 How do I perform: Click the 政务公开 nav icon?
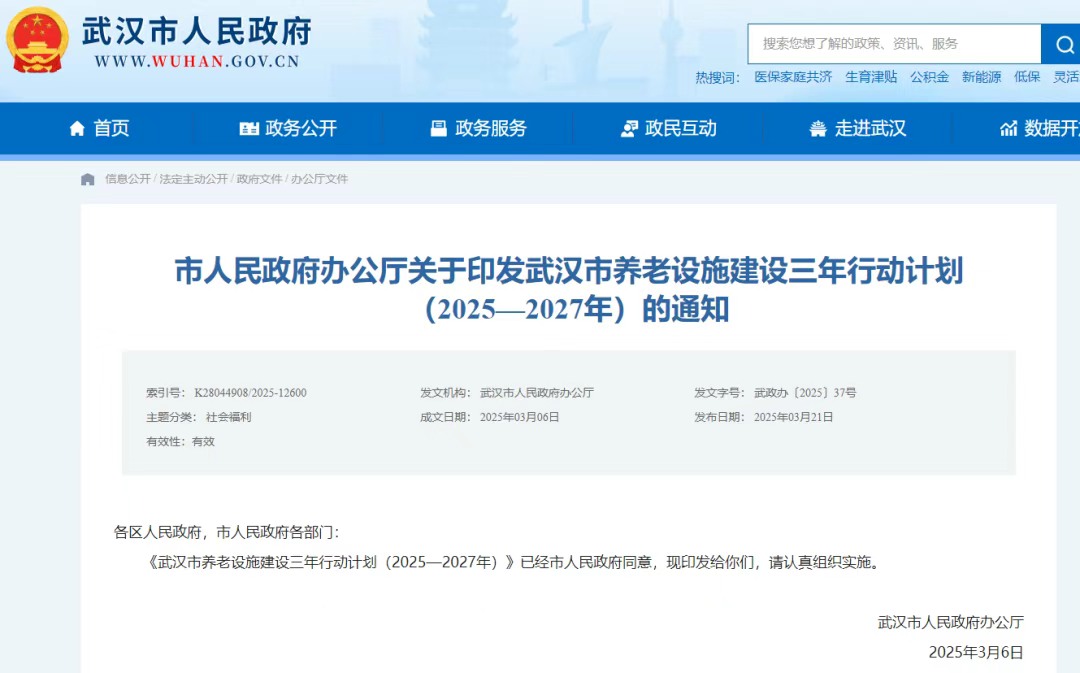point(249,128)
